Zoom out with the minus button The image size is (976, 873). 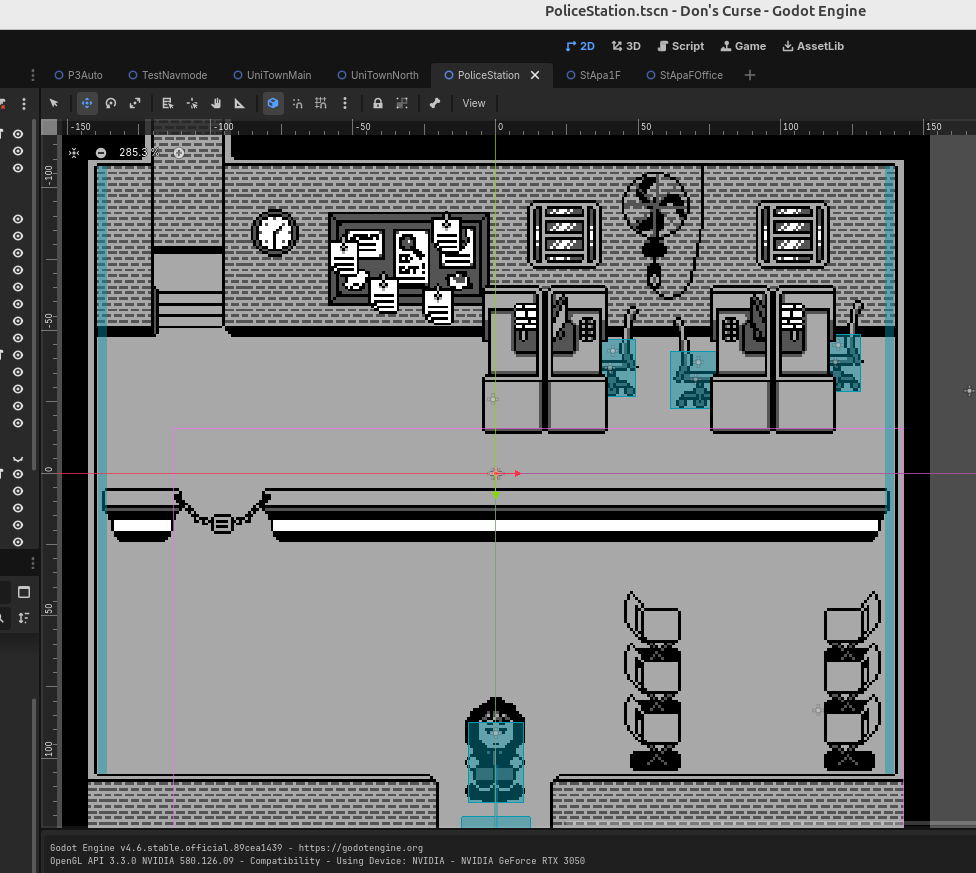[x=101, y=153]
